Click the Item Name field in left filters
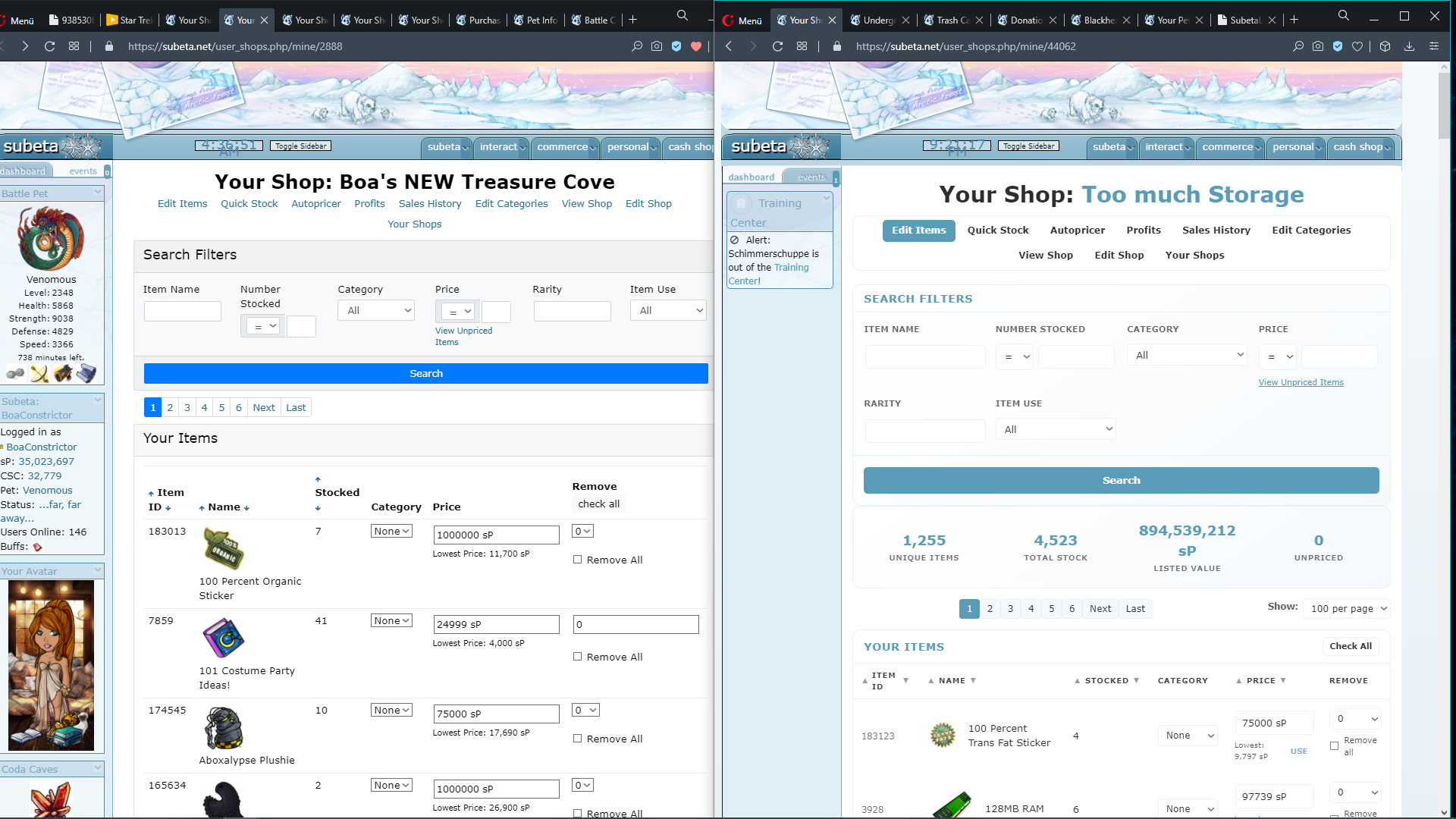 (183, 311)
